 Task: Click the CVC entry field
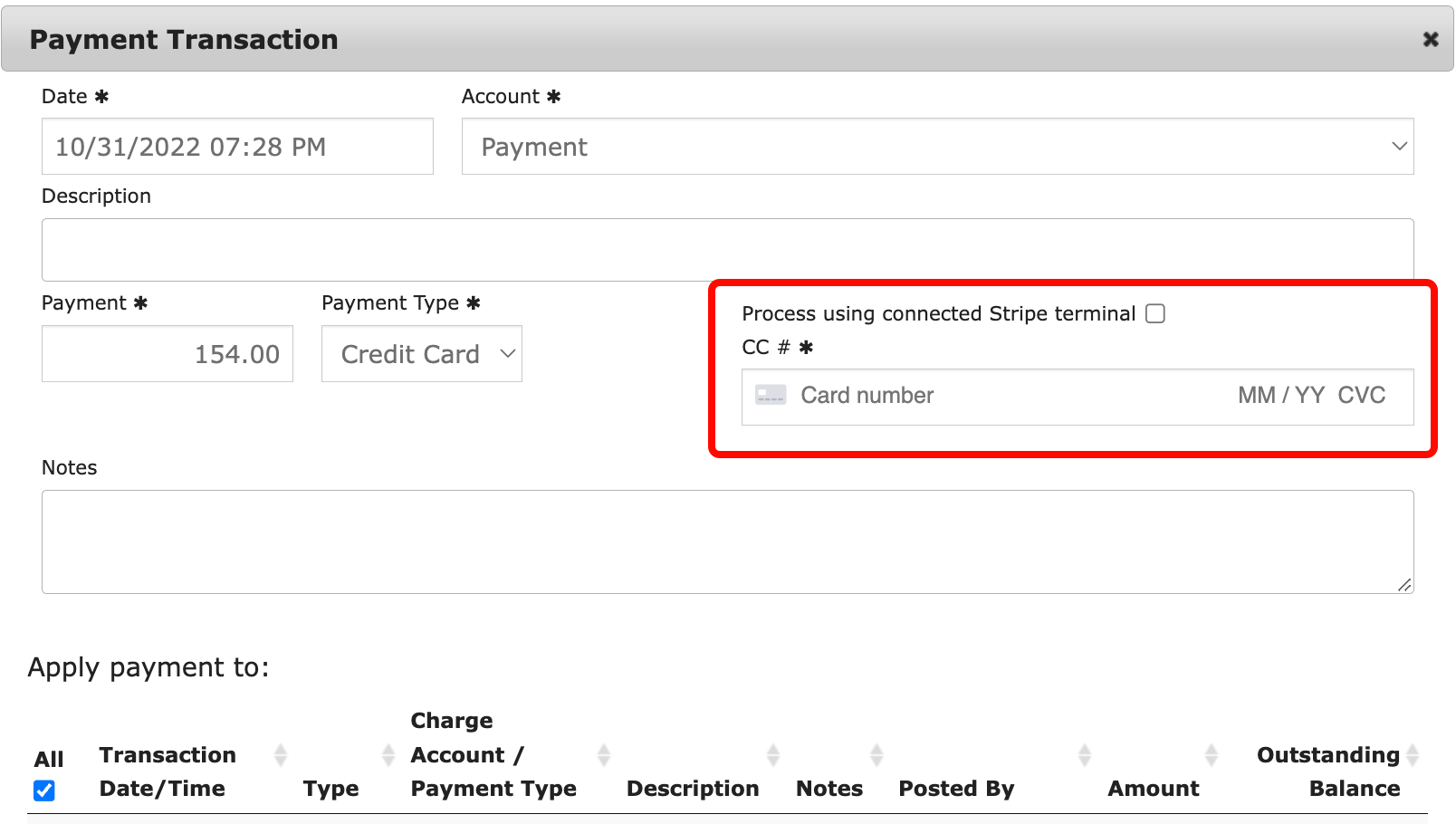(1362, 396)
